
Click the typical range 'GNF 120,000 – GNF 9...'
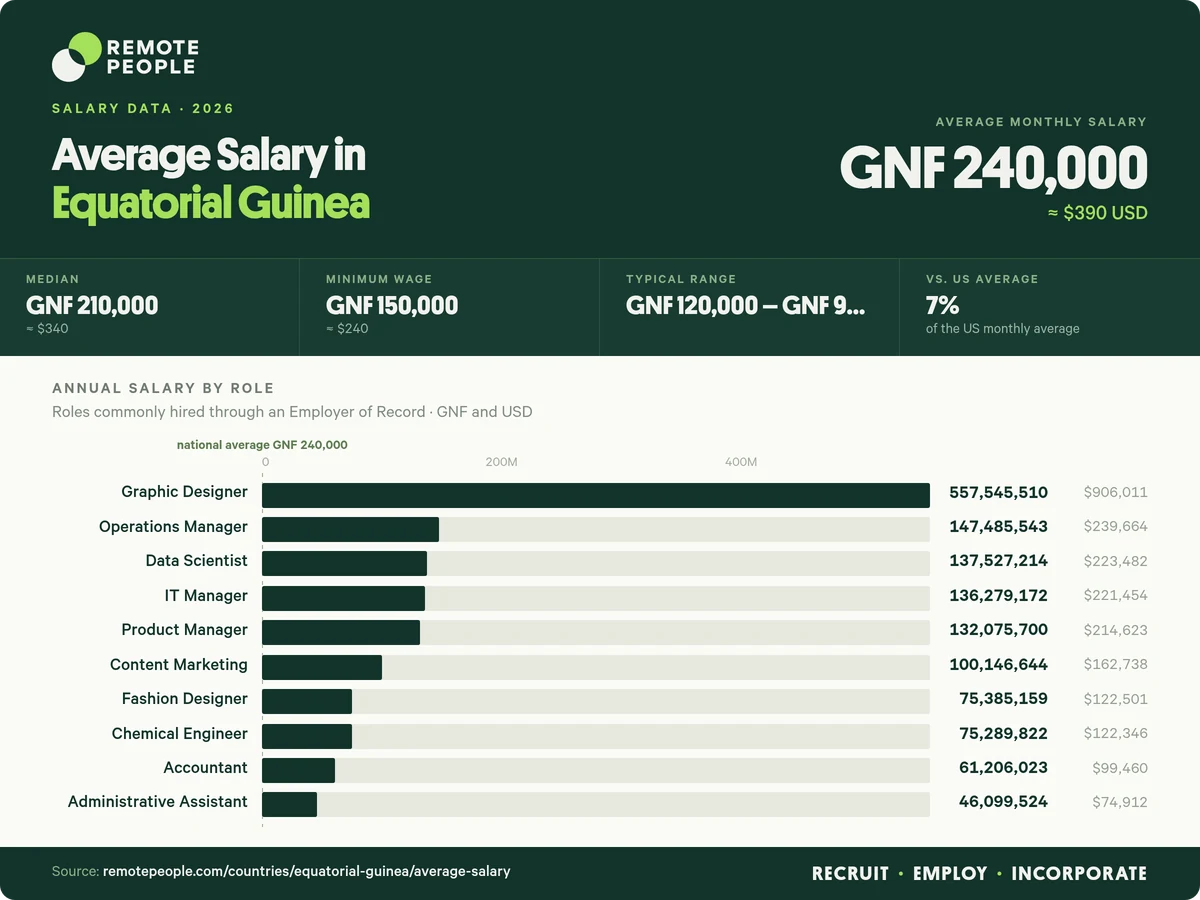click(x=746, y=306)
